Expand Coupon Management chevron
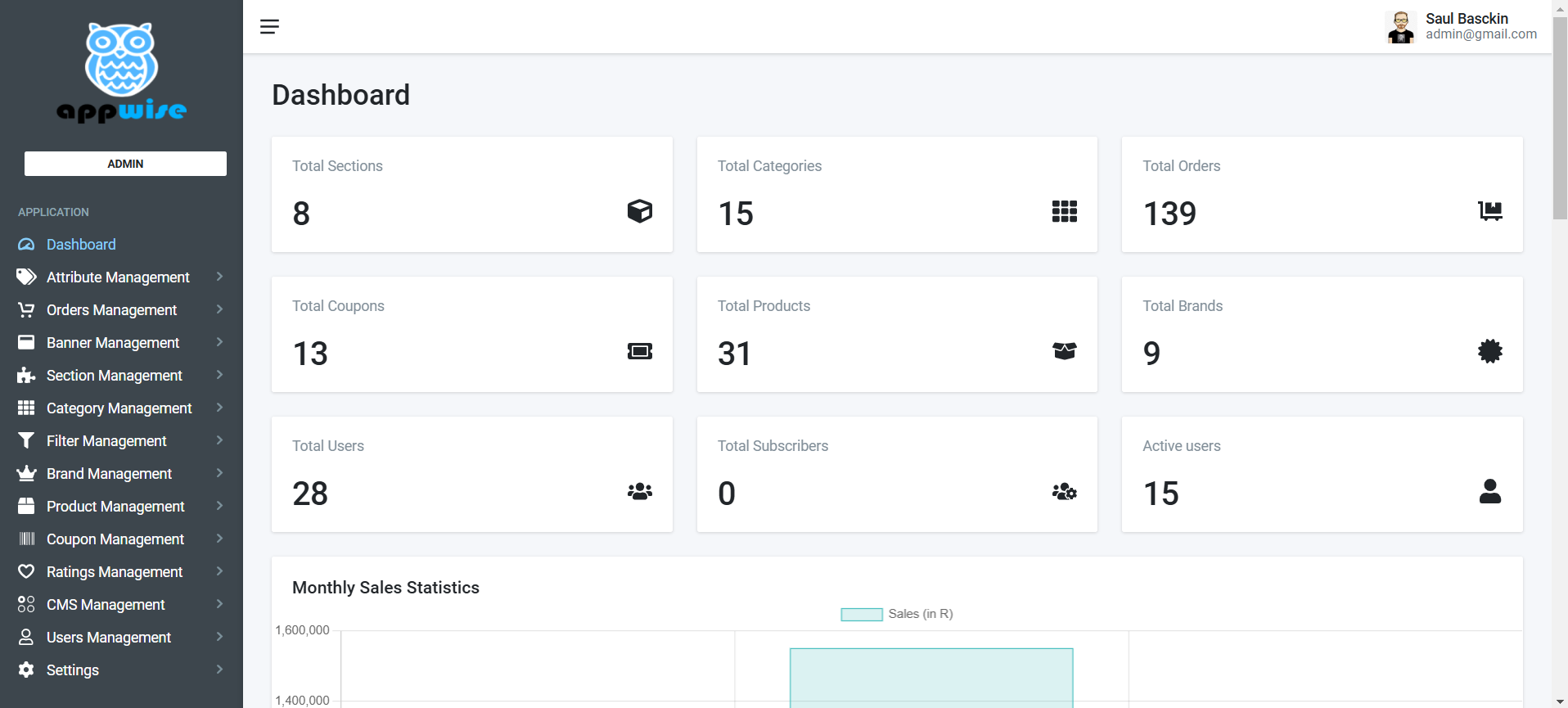 [x=219, y=539]
